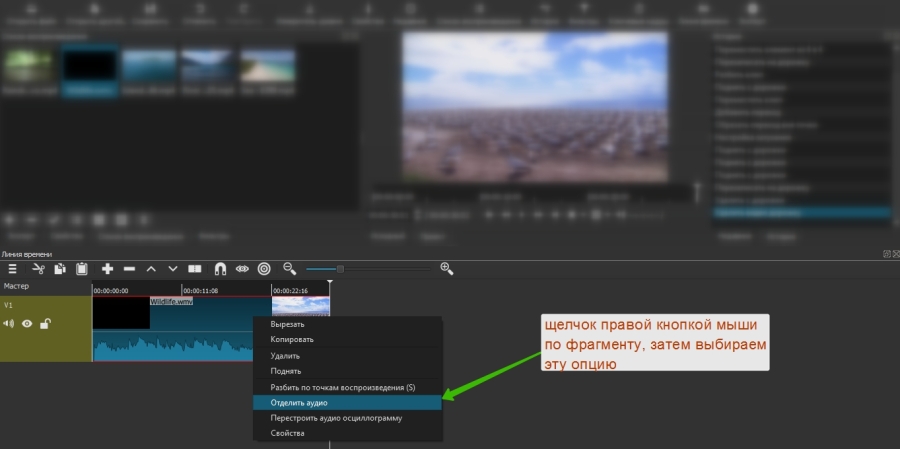Hide the V1 track using its eye icon

27,323
